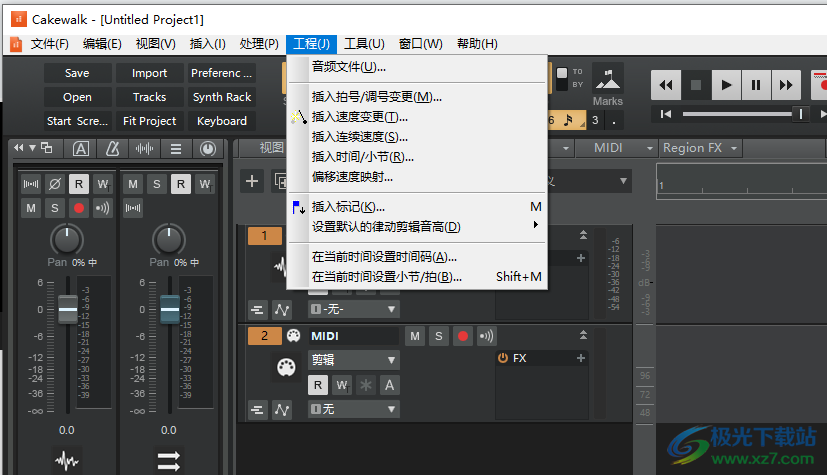Enable write automation on second channel strip
Screen dimensions: 827x475
205,184
